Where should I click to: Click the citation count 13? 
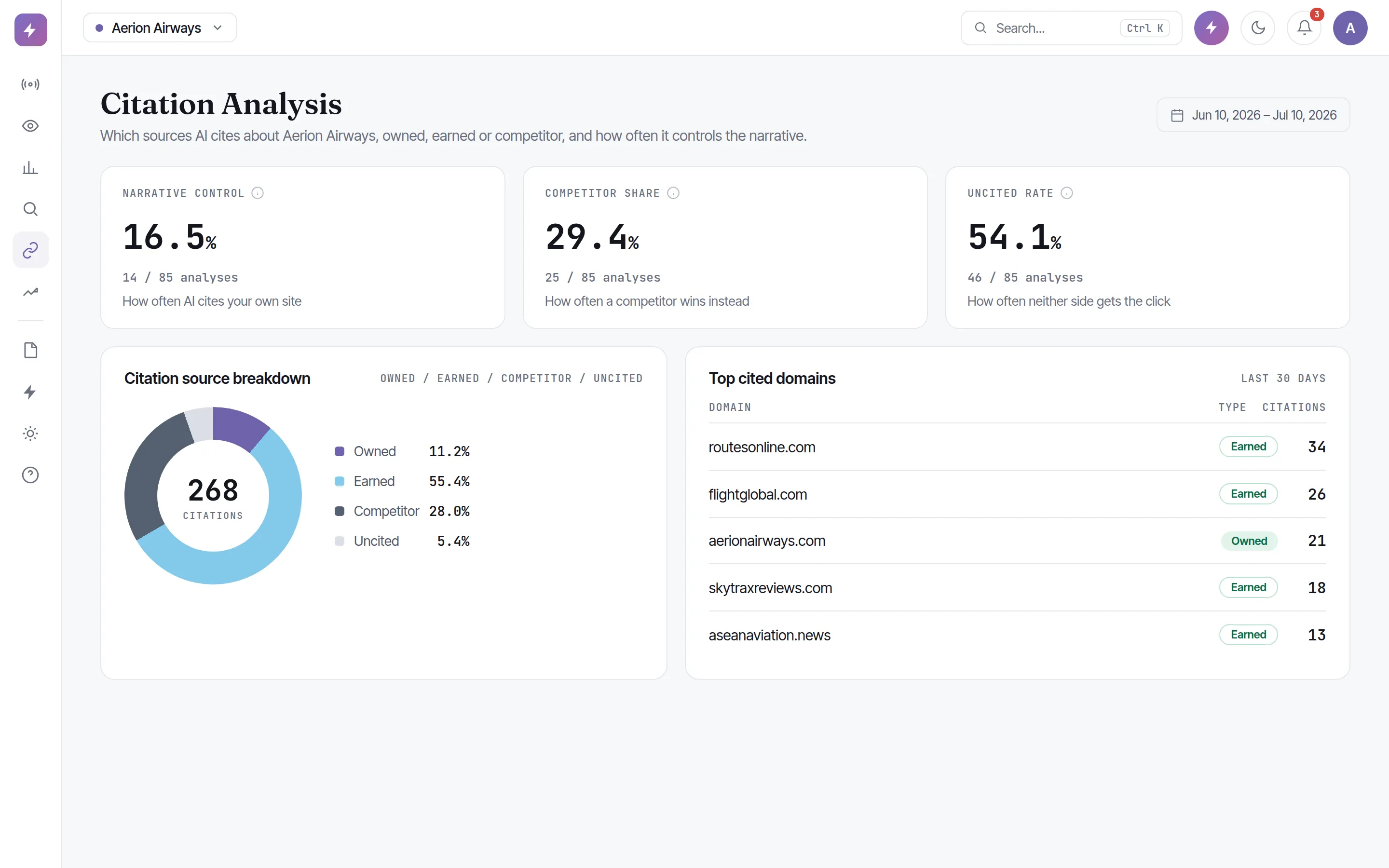tap(1317, 634)
